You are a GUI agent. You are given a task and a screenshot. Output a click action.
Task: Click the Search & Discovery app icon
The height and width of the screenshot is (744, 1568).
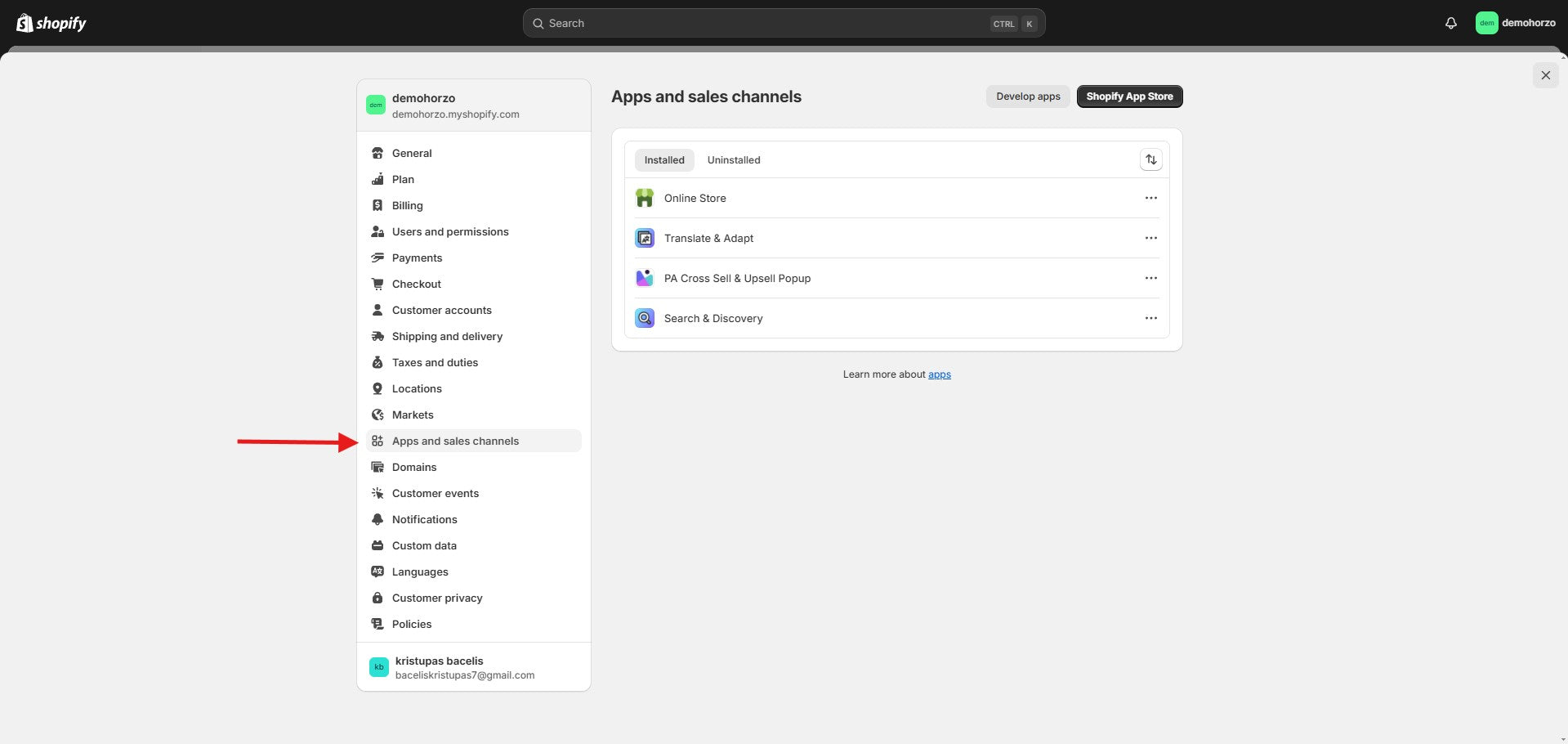[645, 318]
